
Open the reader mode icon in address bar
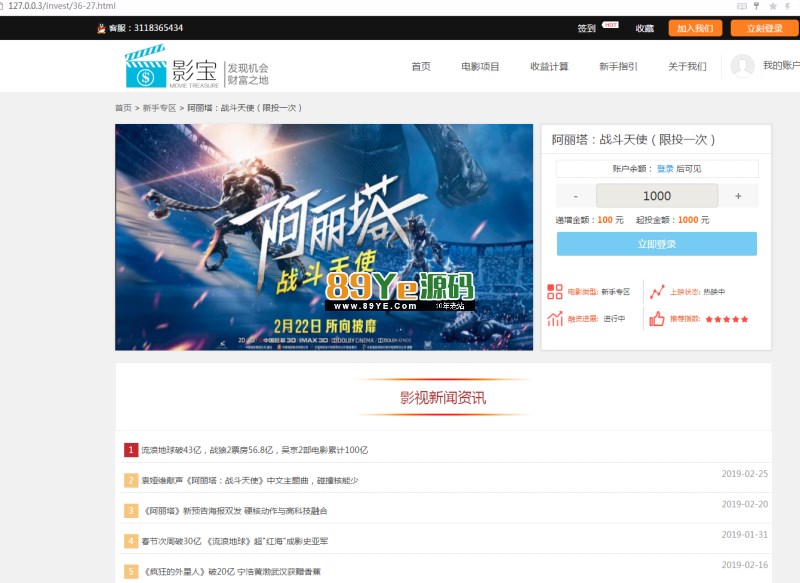(x=742, y=6)
